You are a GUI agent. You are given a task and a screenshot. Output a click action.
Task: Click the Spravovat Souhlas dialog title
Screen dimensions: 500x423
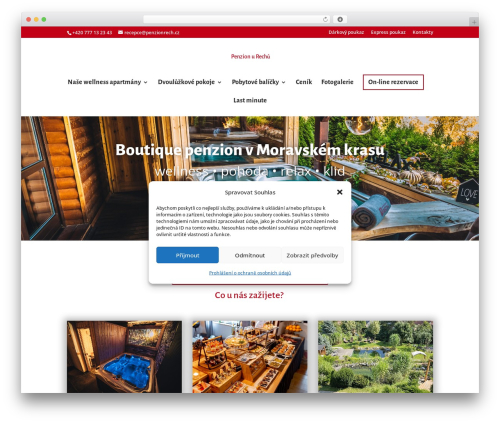(x=250, y=192)
